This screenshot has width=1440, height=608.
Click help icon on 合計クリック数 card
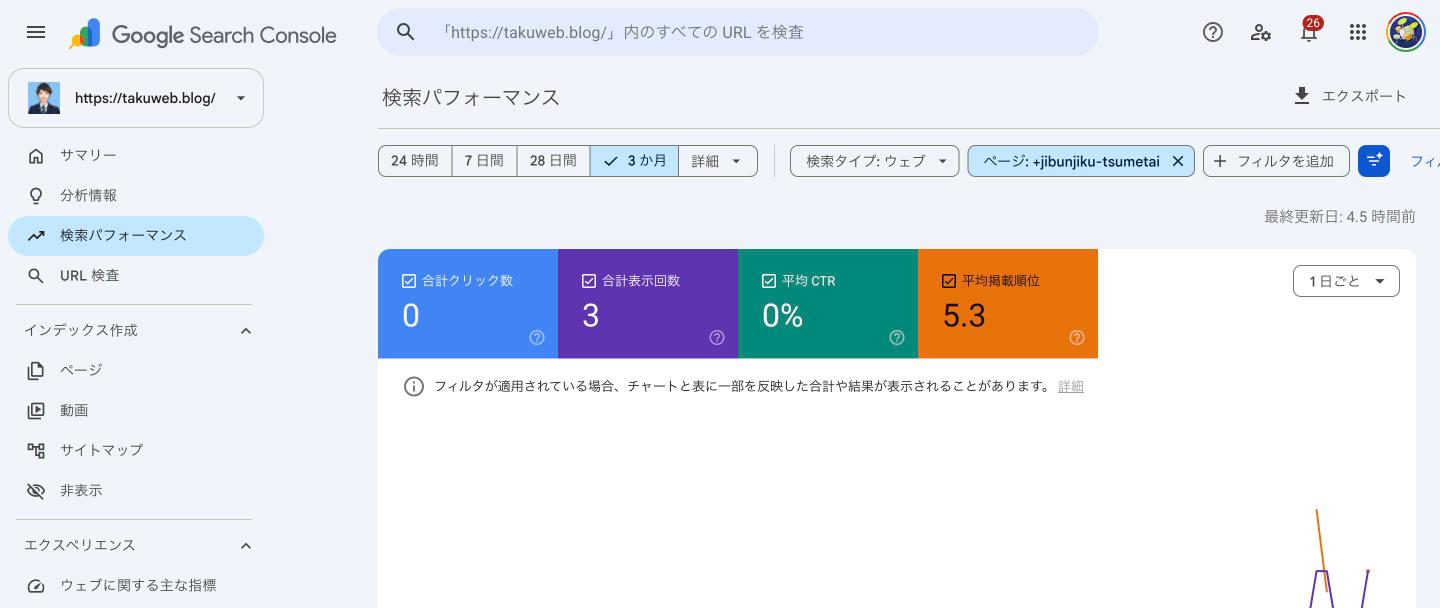(537, 338)
